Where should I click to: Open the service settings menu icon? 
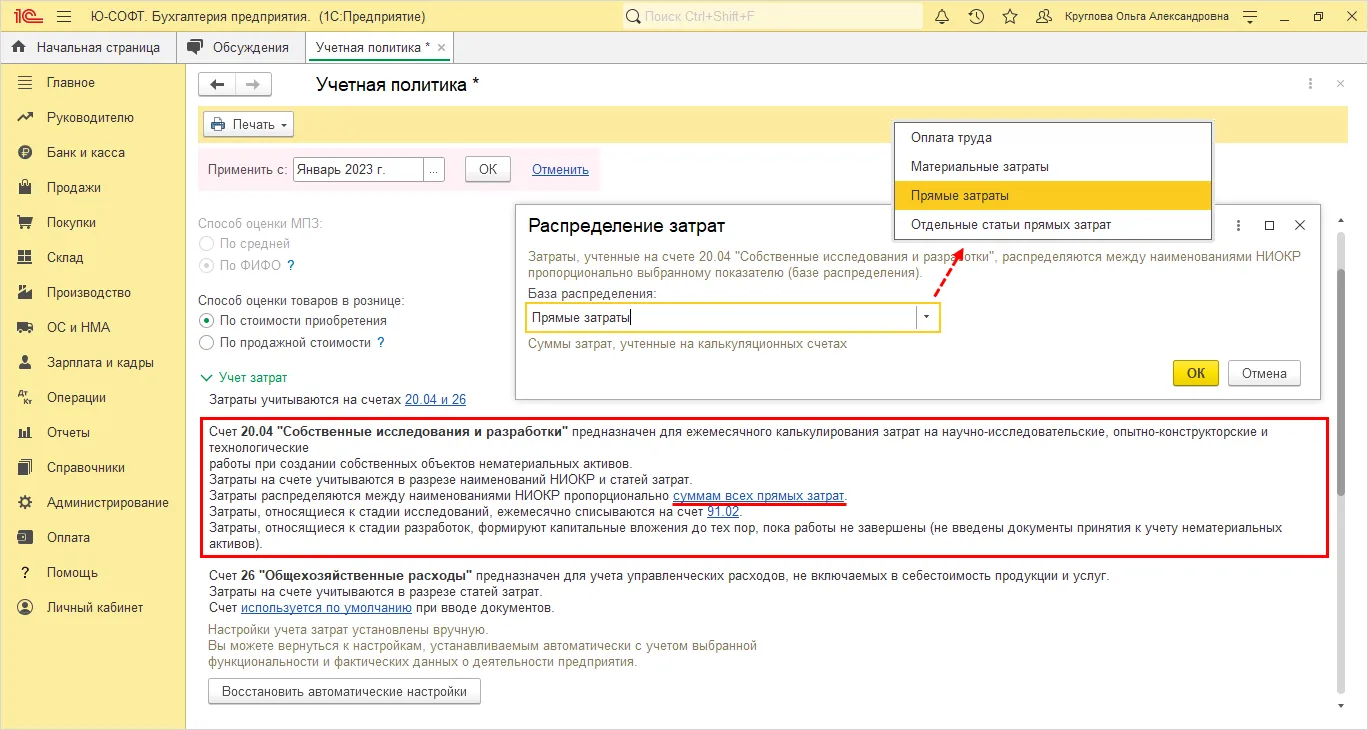point(1250,17)
